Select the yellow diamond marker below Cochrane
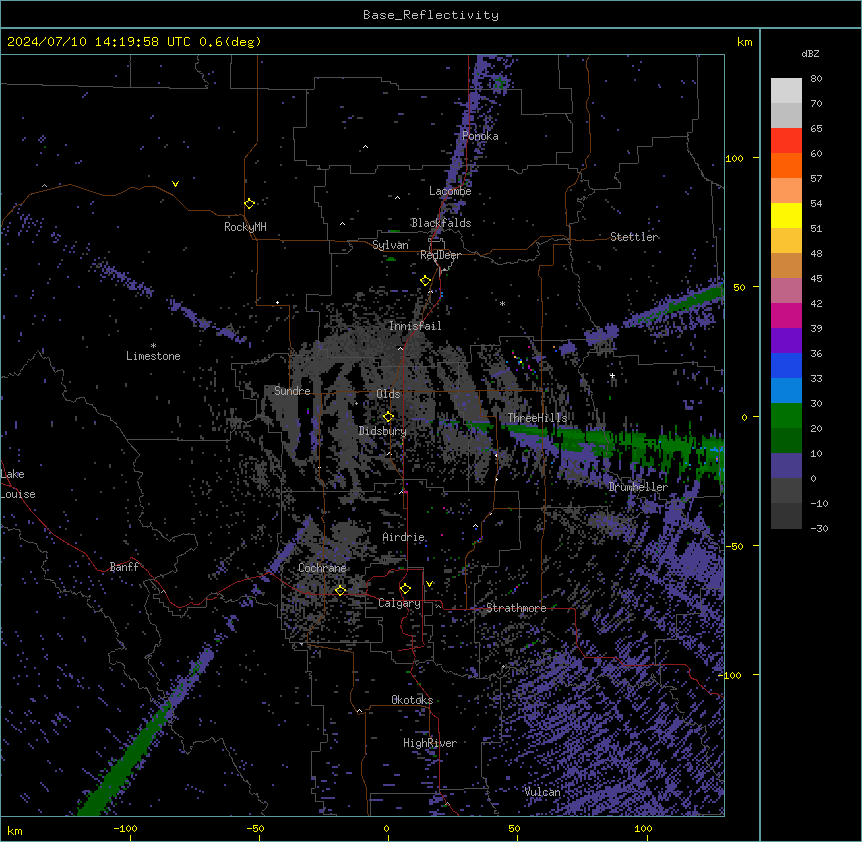 point(340,591)
